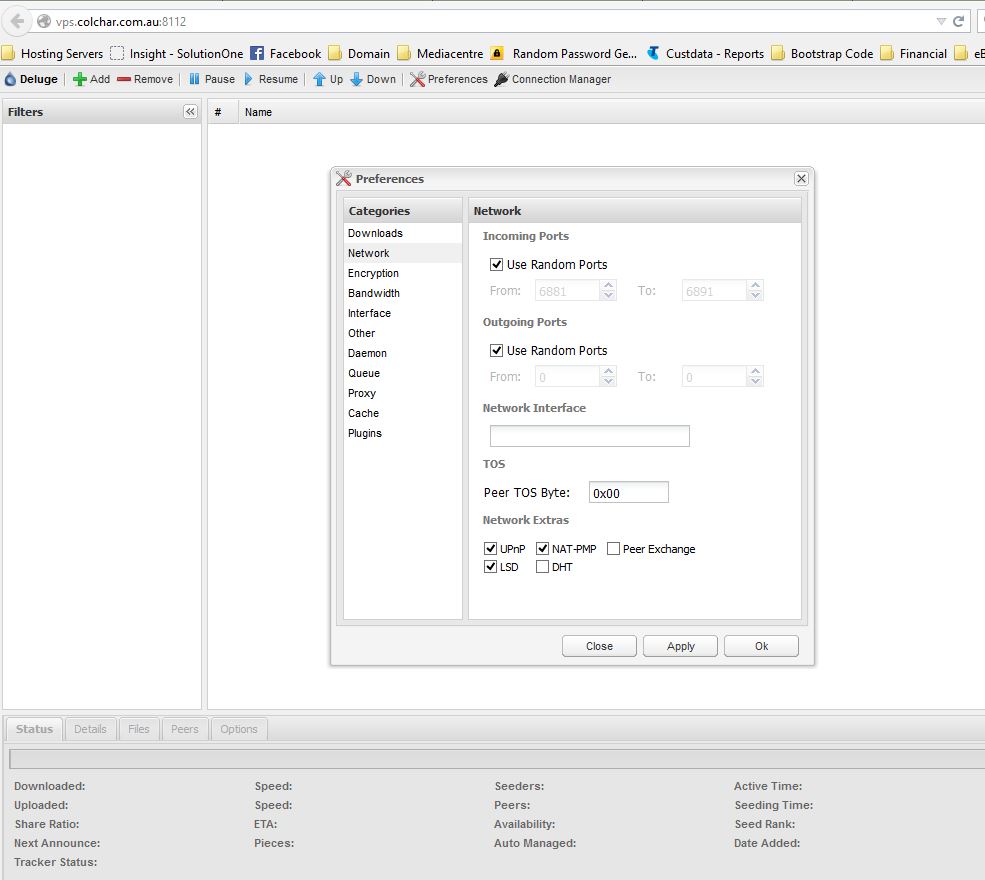Click the Resume play icon
The width and height of the screenshot is (985, 880).
click(249, 79)
